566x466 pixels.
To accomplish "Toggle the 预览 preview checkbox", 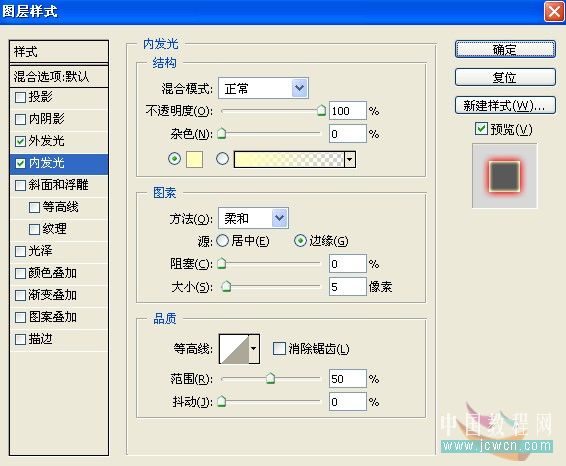I will point(481,129).
